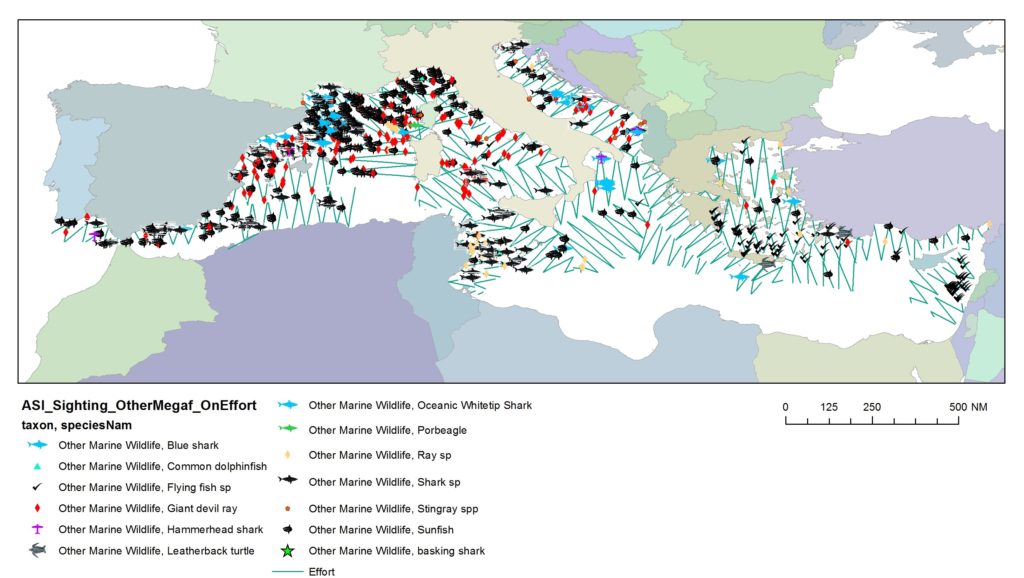Click 'Other Marine Wildlife, Porbeagle' label

tap(387, 430)
